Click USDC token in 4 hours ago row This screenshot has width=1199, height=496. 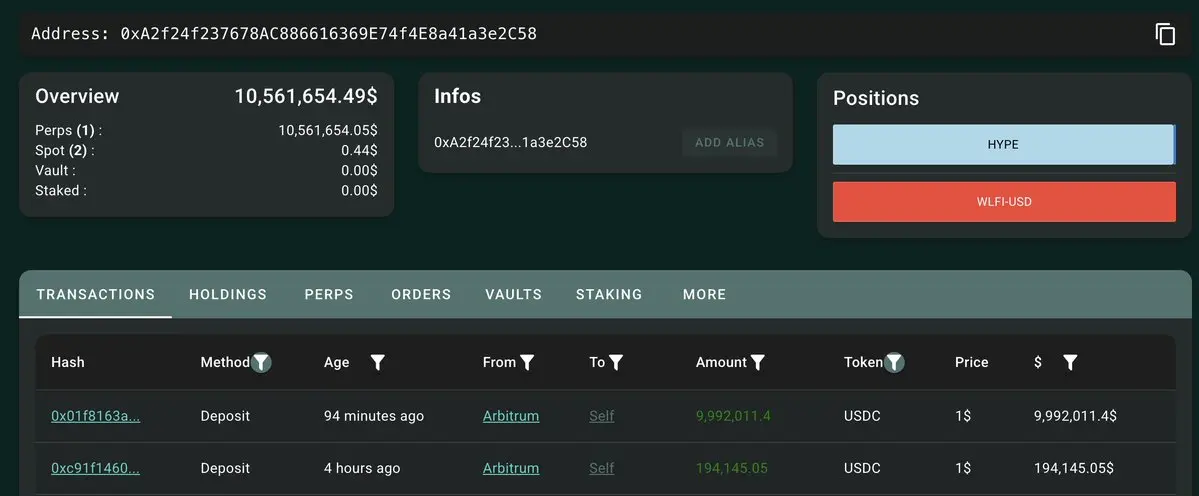click(863, 468)
